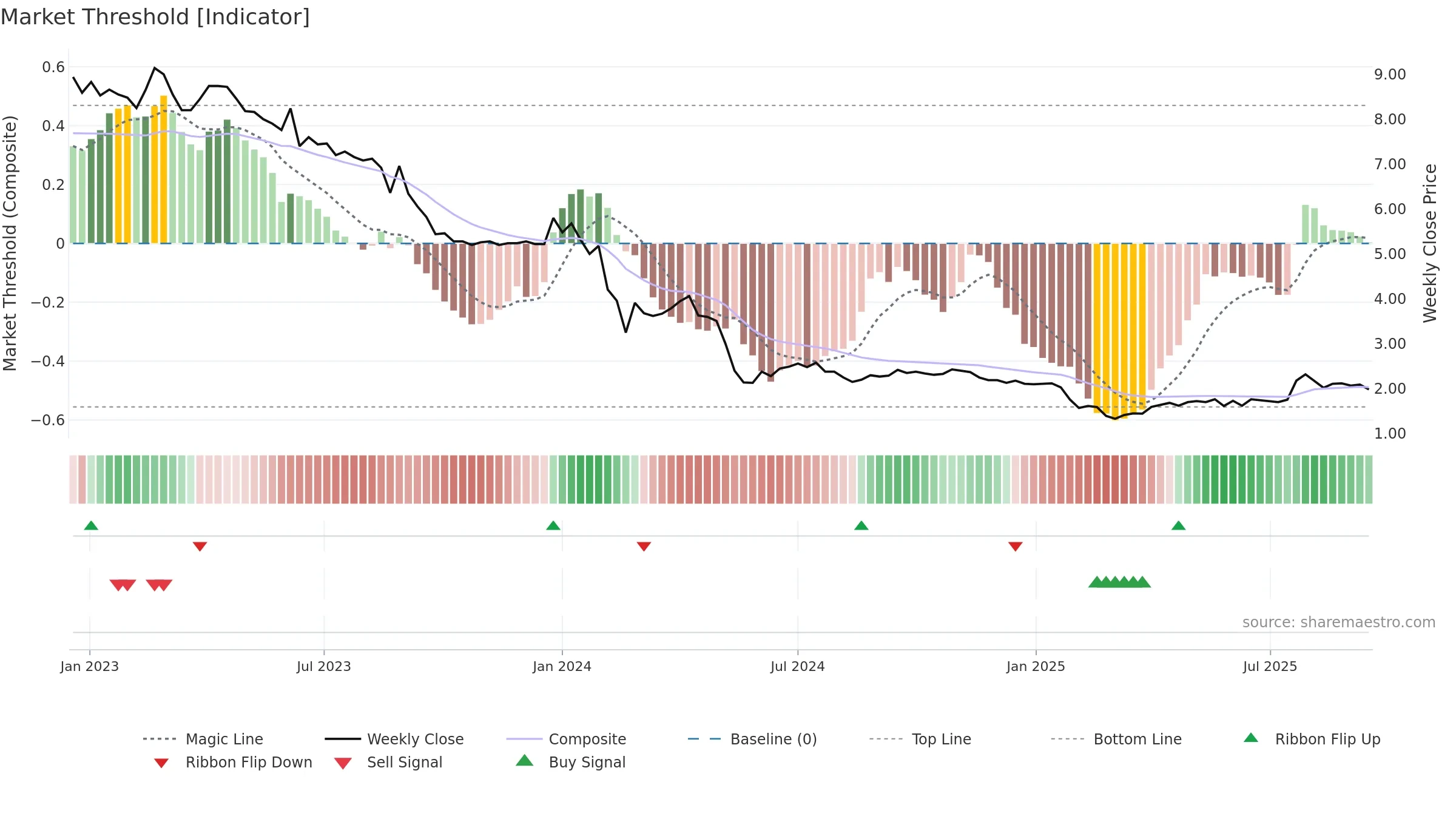Select the ribbon flip up marker near Jan 2024
Image resolution: width=1456 pixels, height=819 pixels.
click(553, 525)
